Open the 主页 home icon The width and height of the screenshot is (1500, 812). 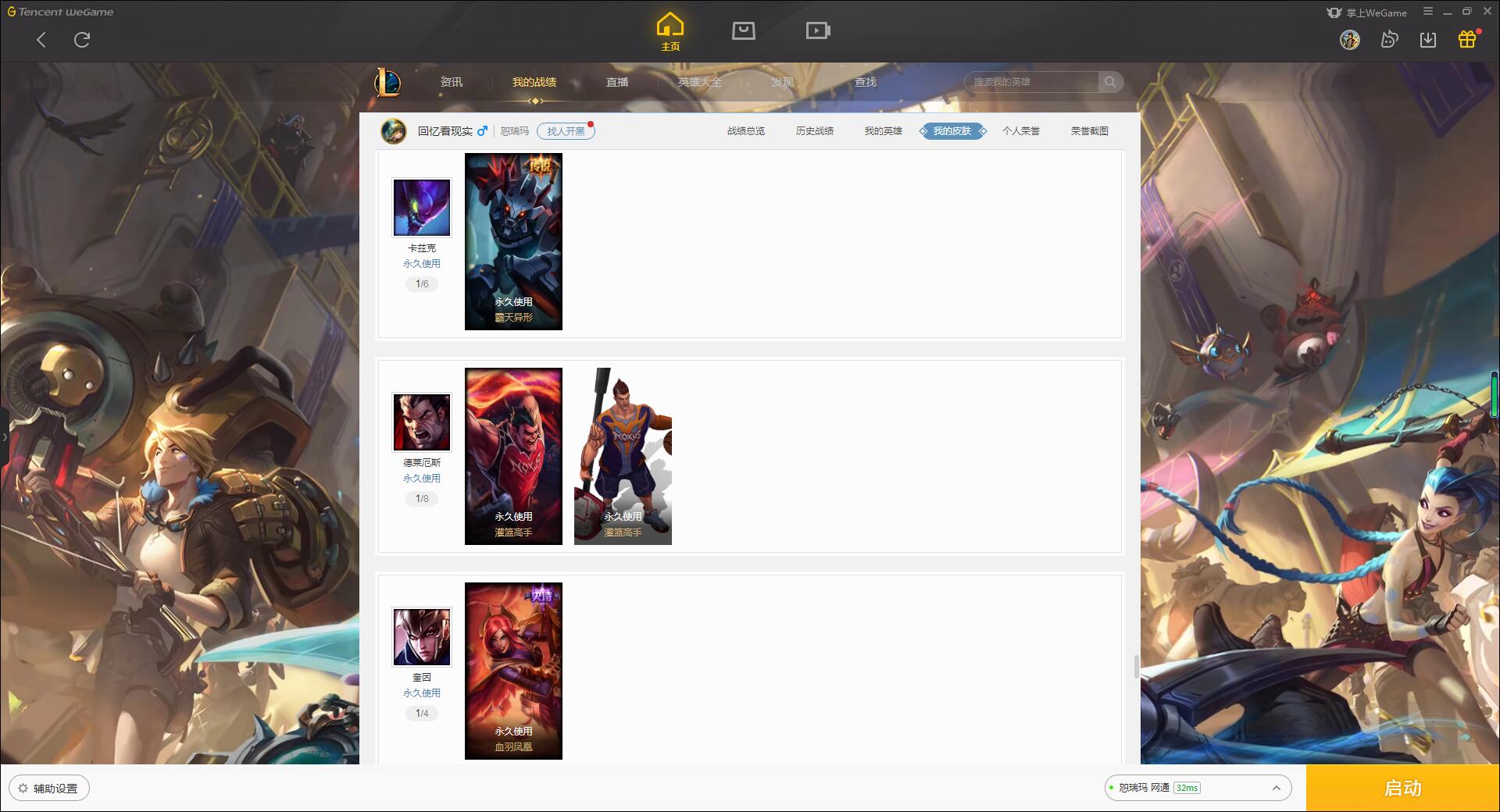coord(670,32)
